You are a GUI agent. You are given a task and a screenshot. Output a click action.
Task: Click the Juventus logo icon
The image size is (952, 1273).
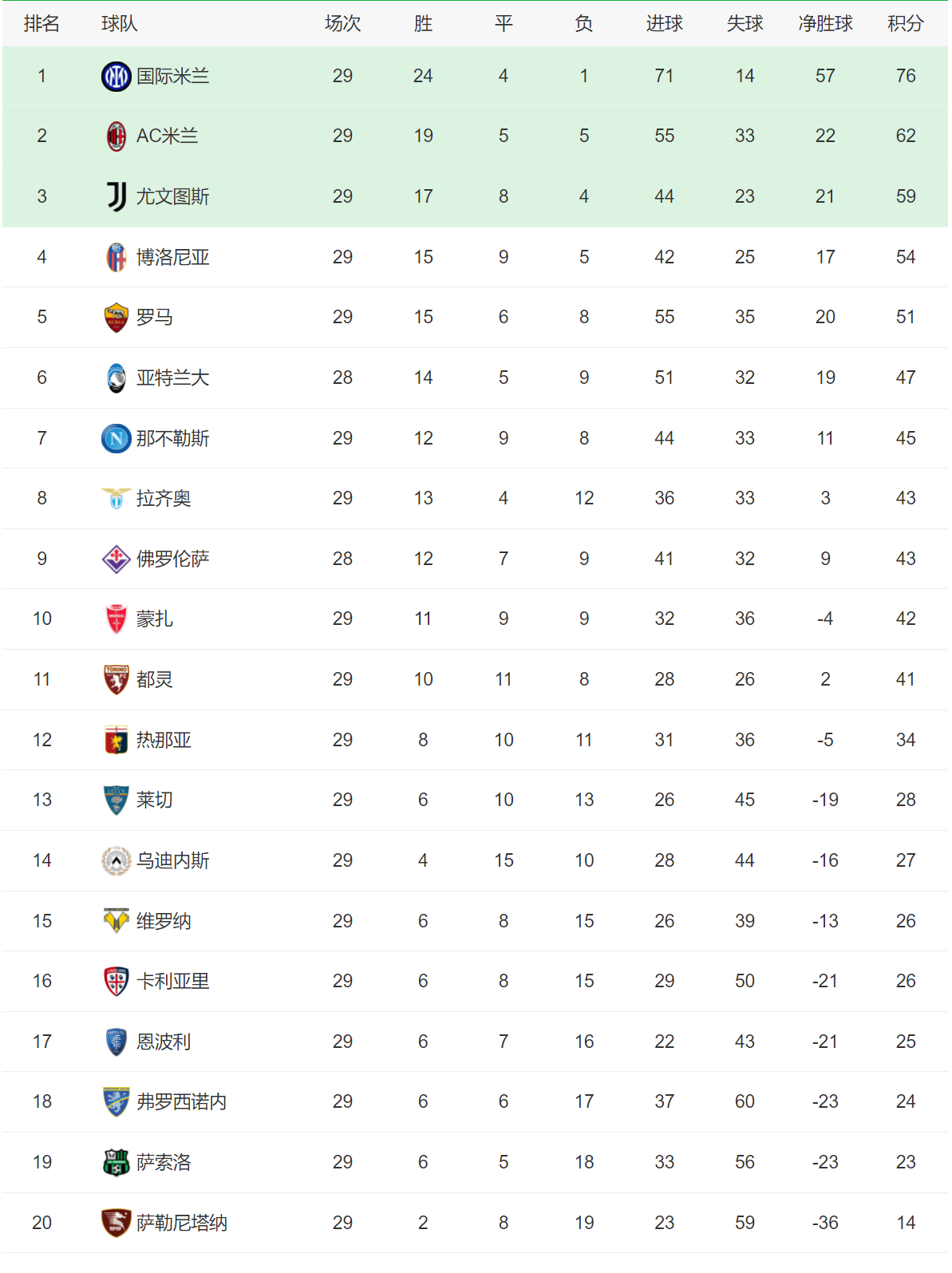click(117, 196)
